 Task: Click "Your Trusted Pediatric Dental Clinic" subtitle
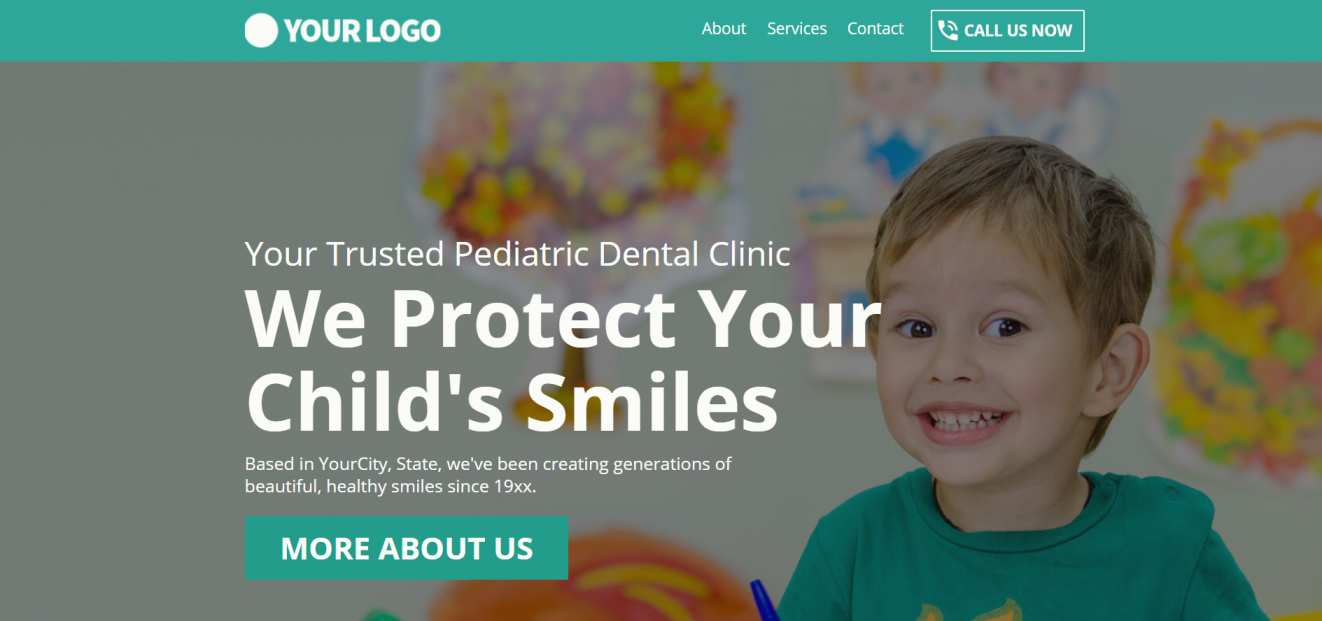point(518,254)
